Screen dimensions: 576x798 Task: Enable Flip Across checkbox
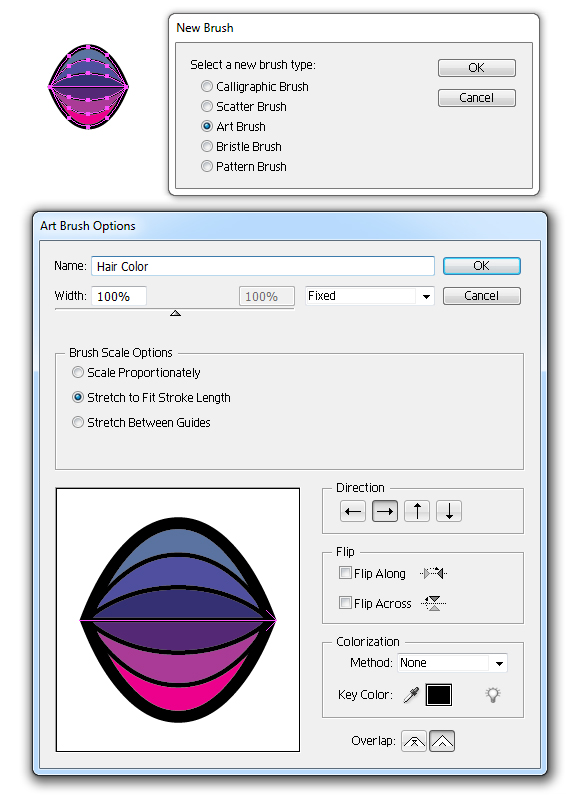[345, 603]
